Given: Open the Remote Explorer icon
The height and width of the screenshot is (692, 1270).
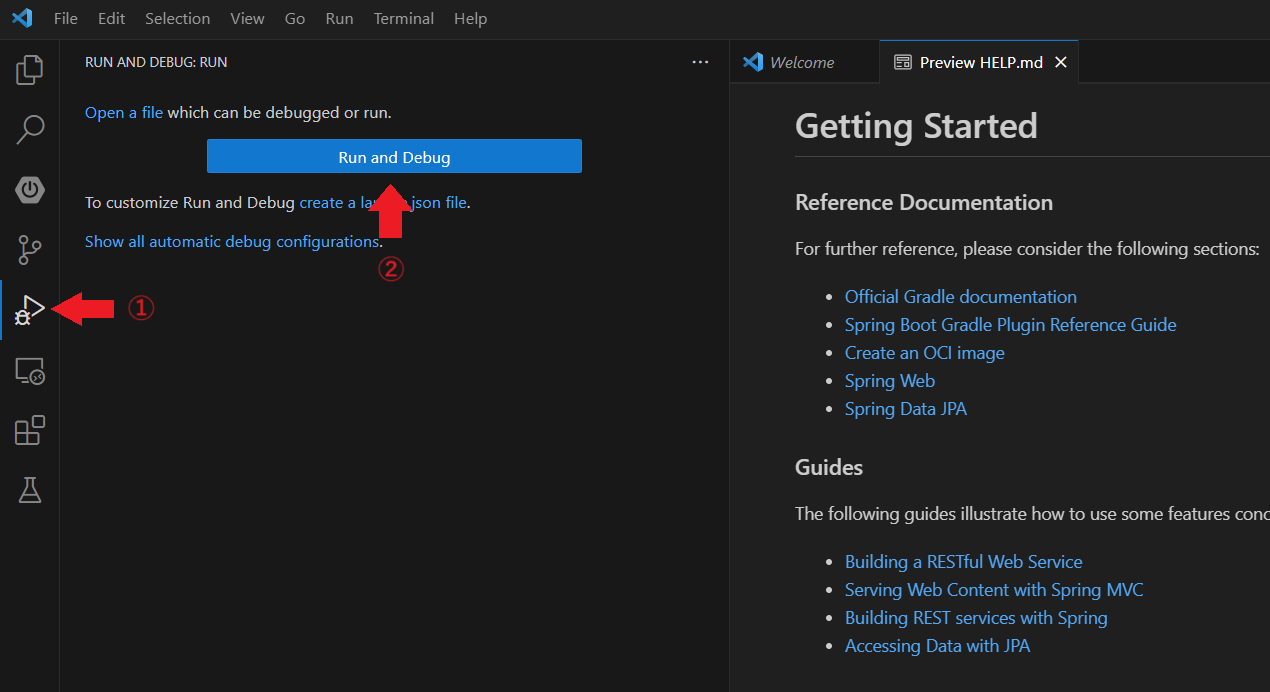Looking at the screenshot, I should click(30, 372).
